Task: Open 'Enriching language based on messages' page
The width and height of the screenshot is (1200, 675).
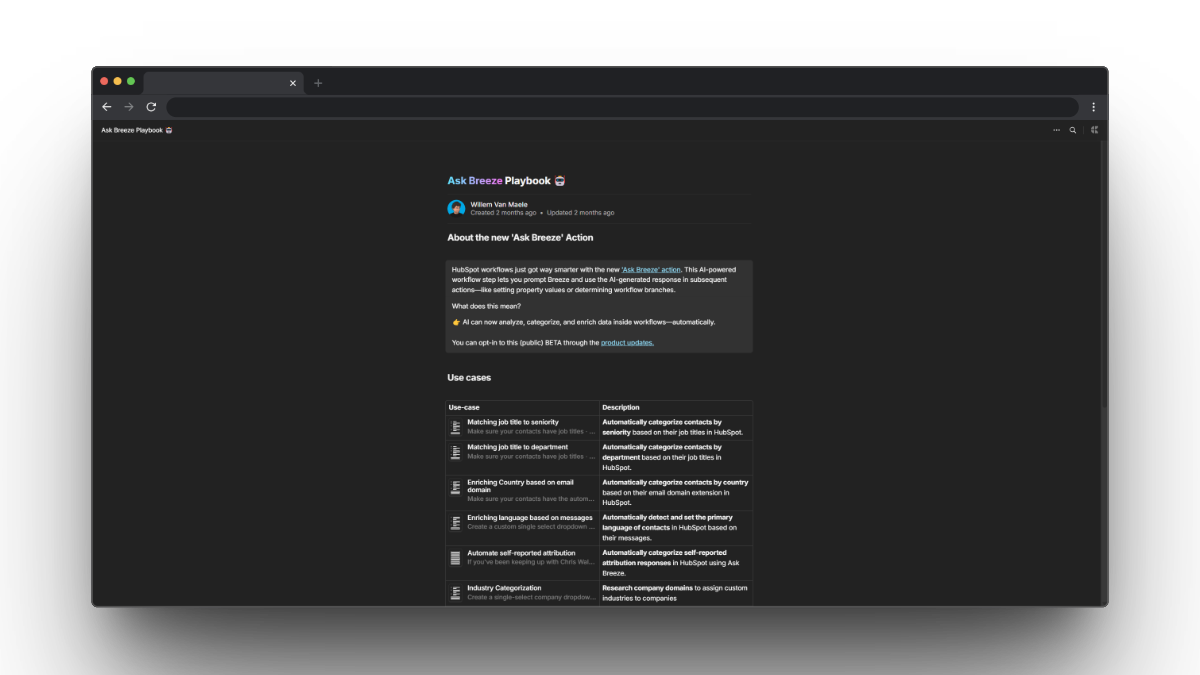Action: pos(530,518)
